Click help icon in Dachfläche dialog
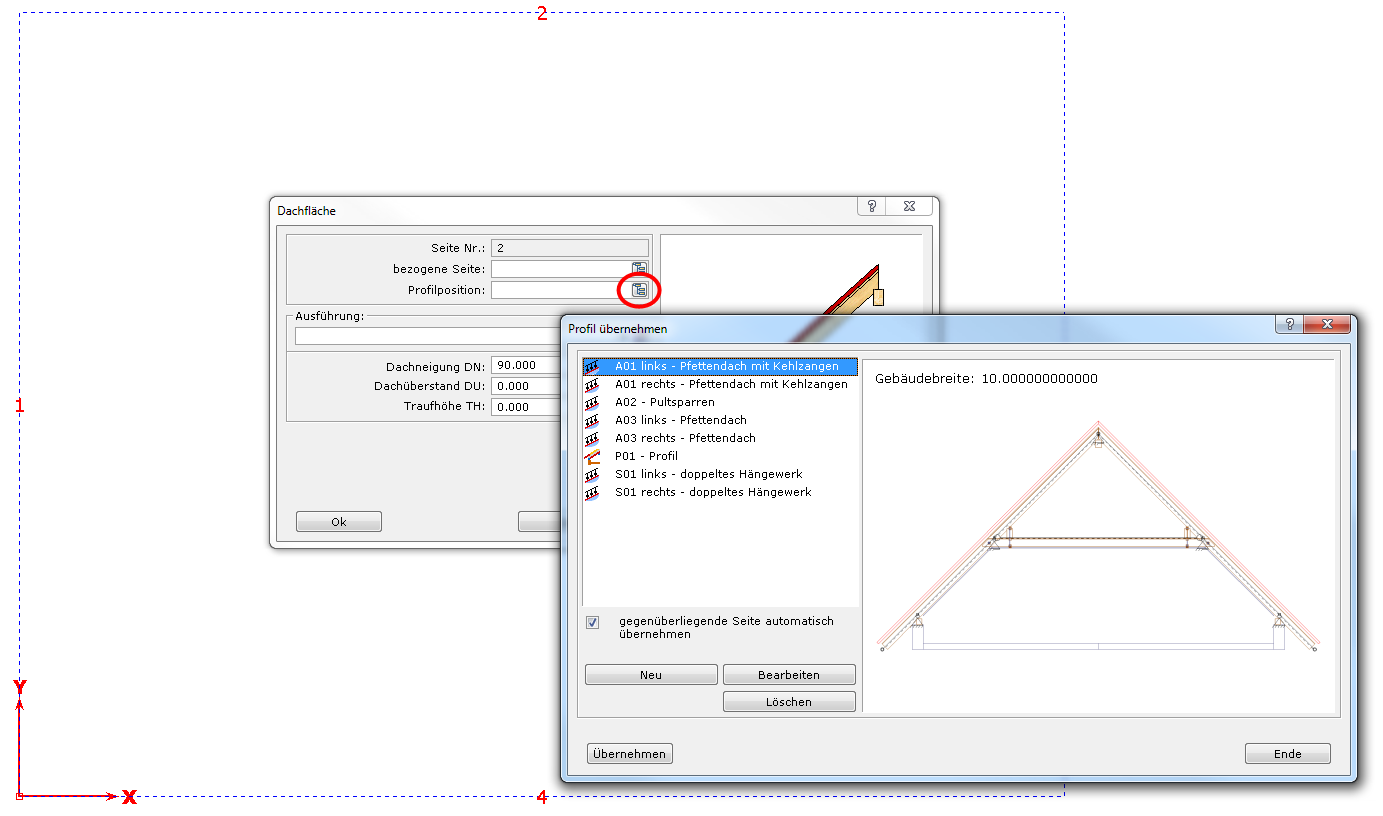Screen dimensions: 1383x816 (x=872, y=206)
